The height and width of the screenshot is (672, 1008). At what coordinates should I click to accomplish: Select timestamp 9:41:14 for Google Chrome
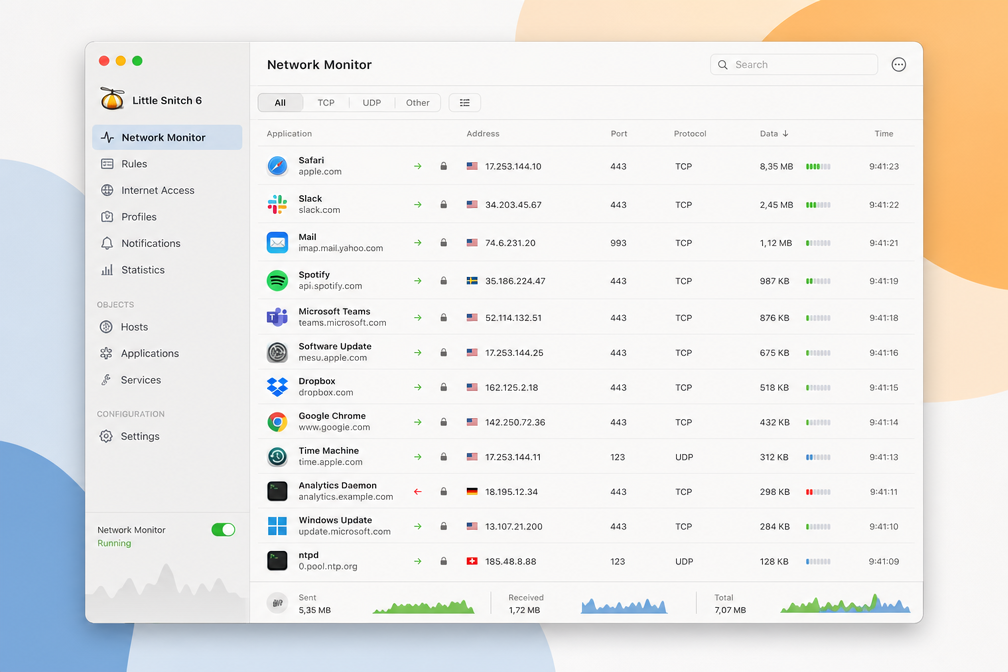point(884,422)
